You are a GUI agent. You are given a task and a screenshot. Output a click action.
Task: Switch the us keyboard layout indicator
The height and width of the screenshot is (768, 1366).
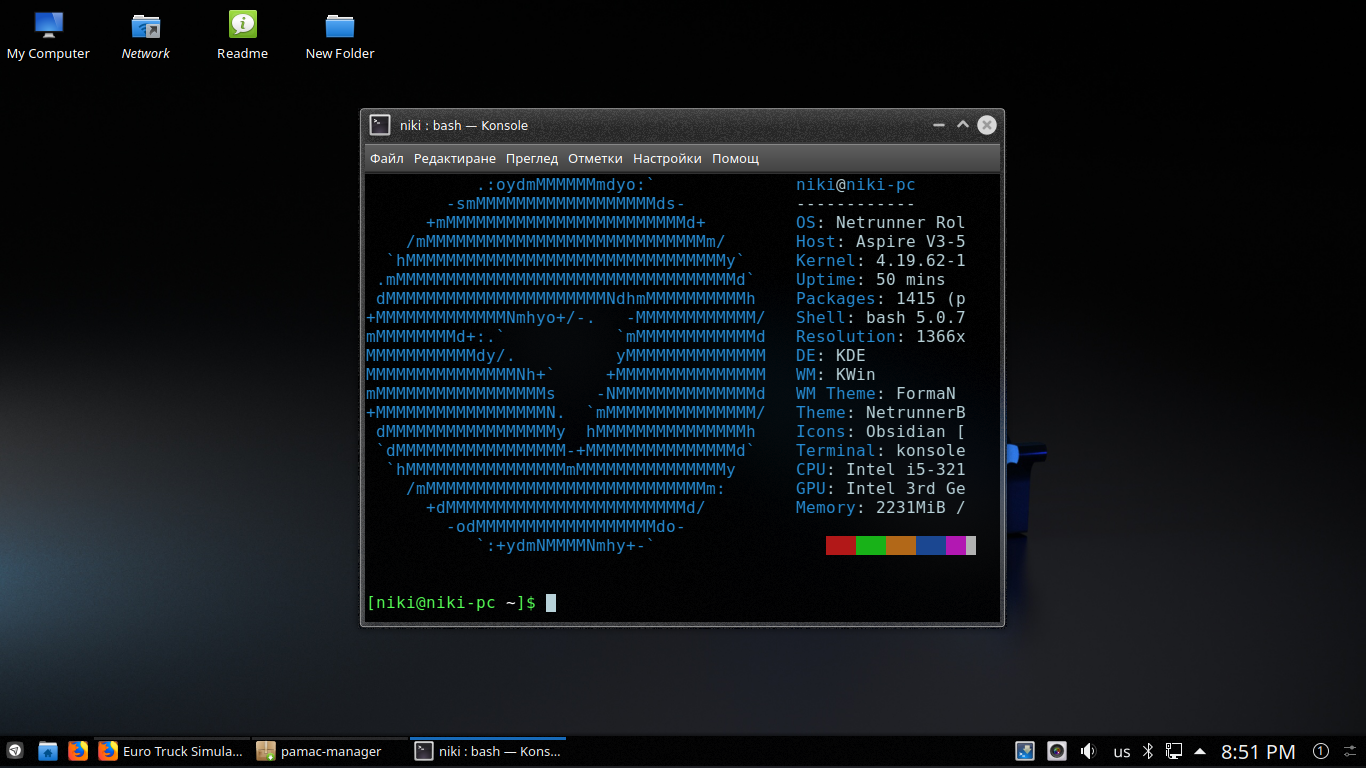[x=1122, y=751]
